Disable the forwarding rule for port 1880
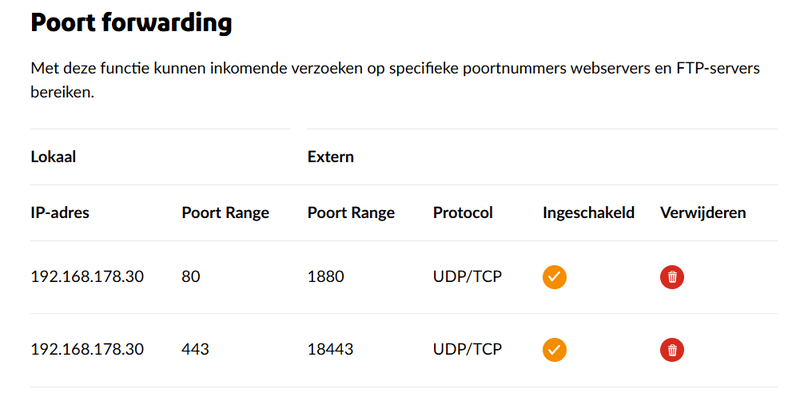This screenshot has width=800, height=401. coord(554,277)
